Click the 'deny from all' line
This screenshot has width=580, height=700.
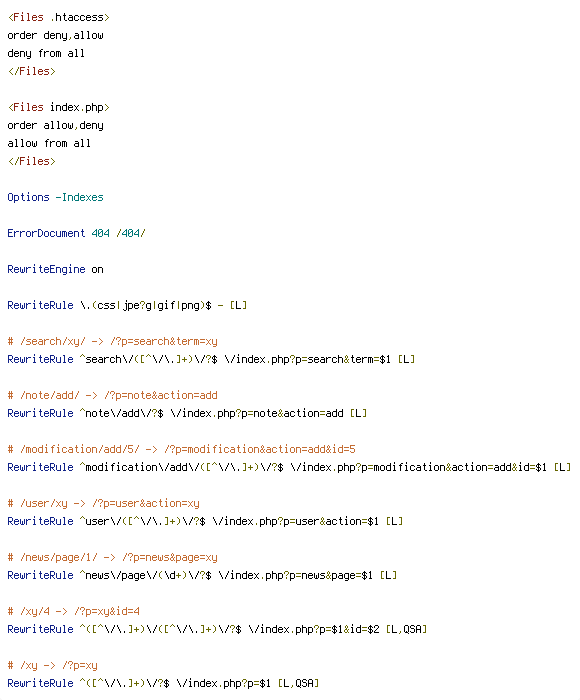tap(46, 54)
